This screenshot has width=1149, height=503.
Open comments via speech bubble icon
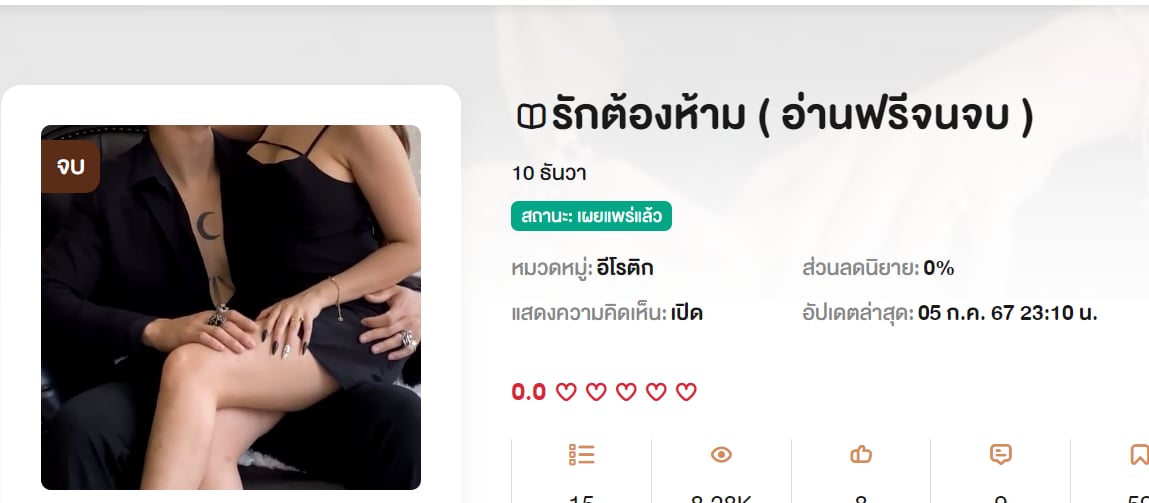1000,455
